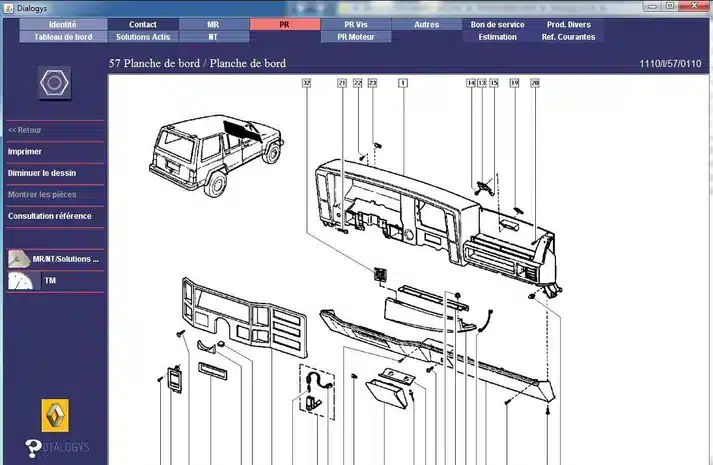Click the Imprimer button

[x=25, y=151]
